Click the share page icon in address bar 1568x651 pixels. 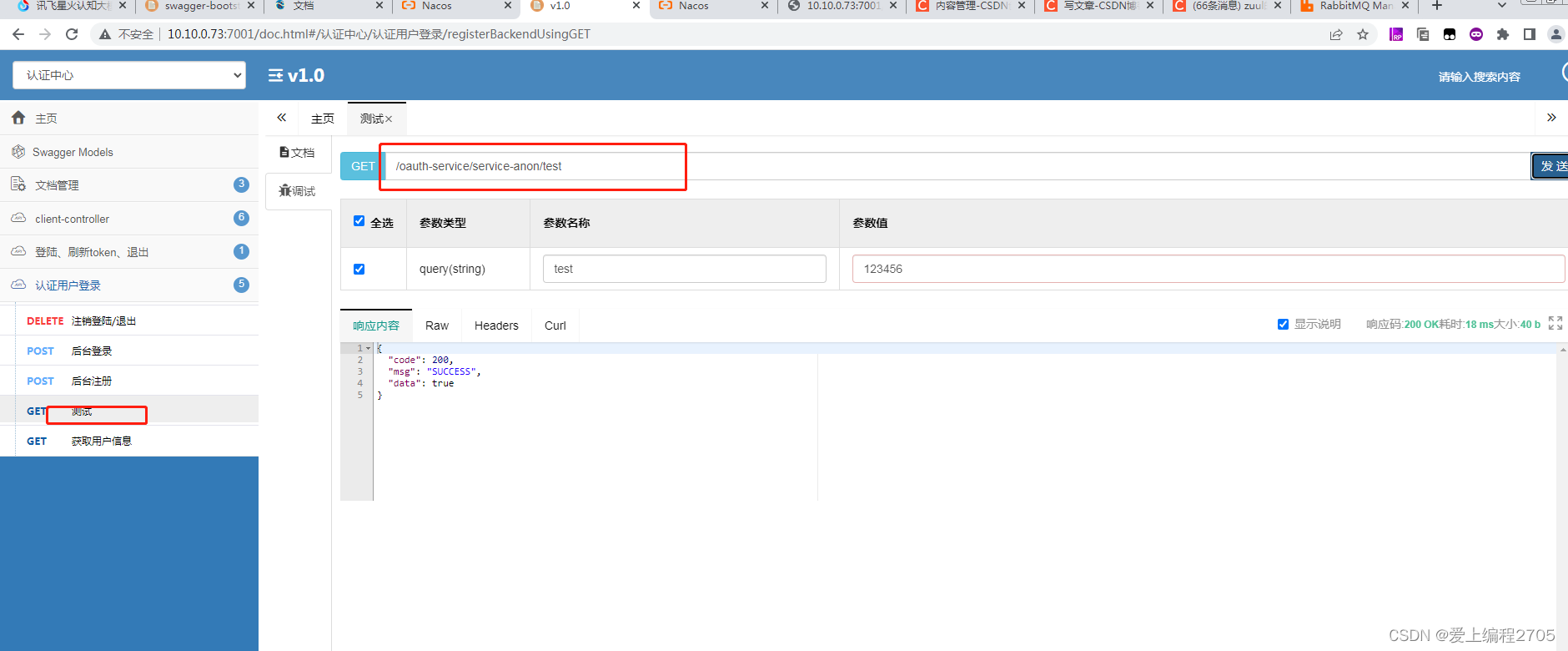click(x=1336, y=34)
